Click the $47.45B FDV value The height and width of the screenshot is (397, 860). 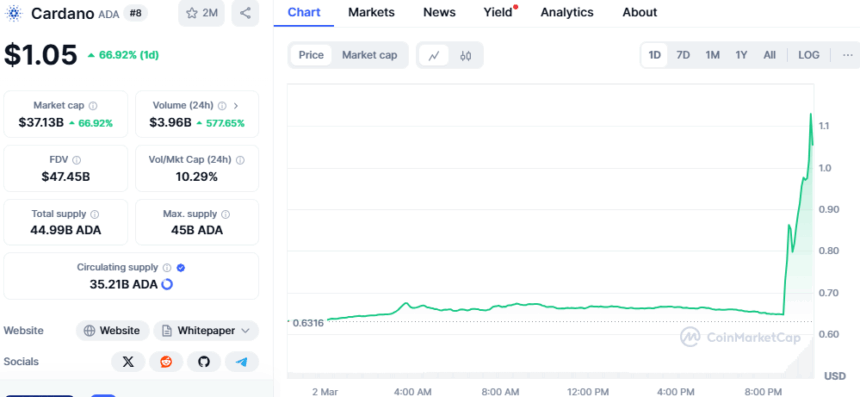[66, 177]
